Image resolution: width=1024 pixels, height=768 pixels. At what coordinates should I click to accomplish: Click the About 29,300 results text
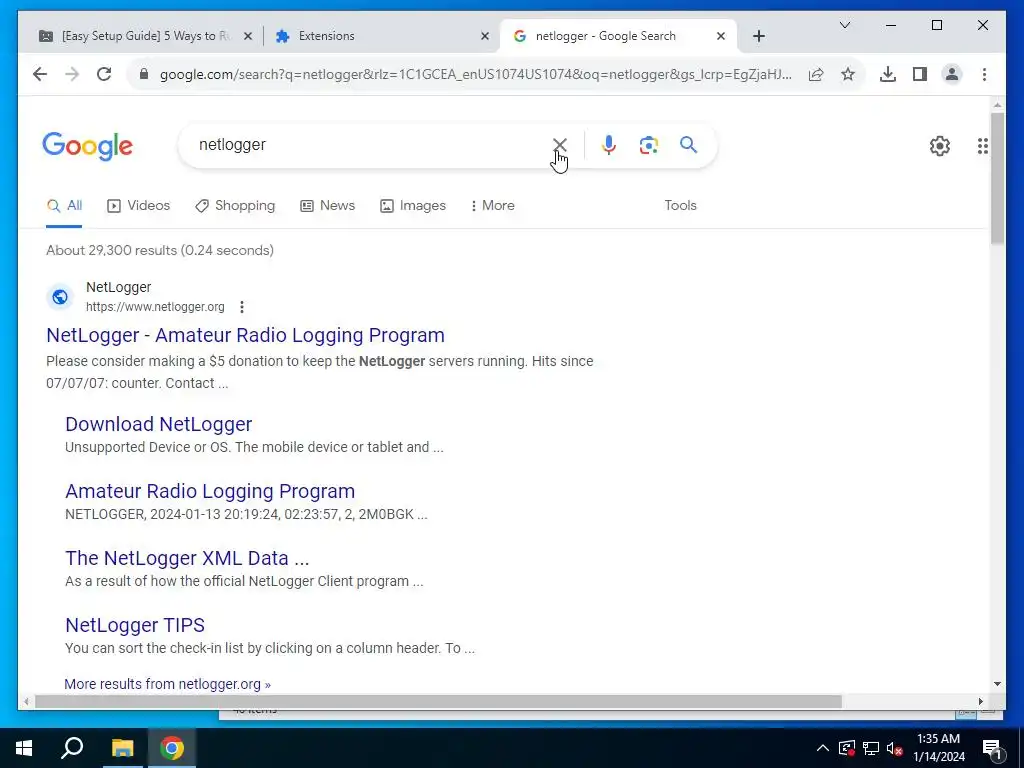coord(160,251)
